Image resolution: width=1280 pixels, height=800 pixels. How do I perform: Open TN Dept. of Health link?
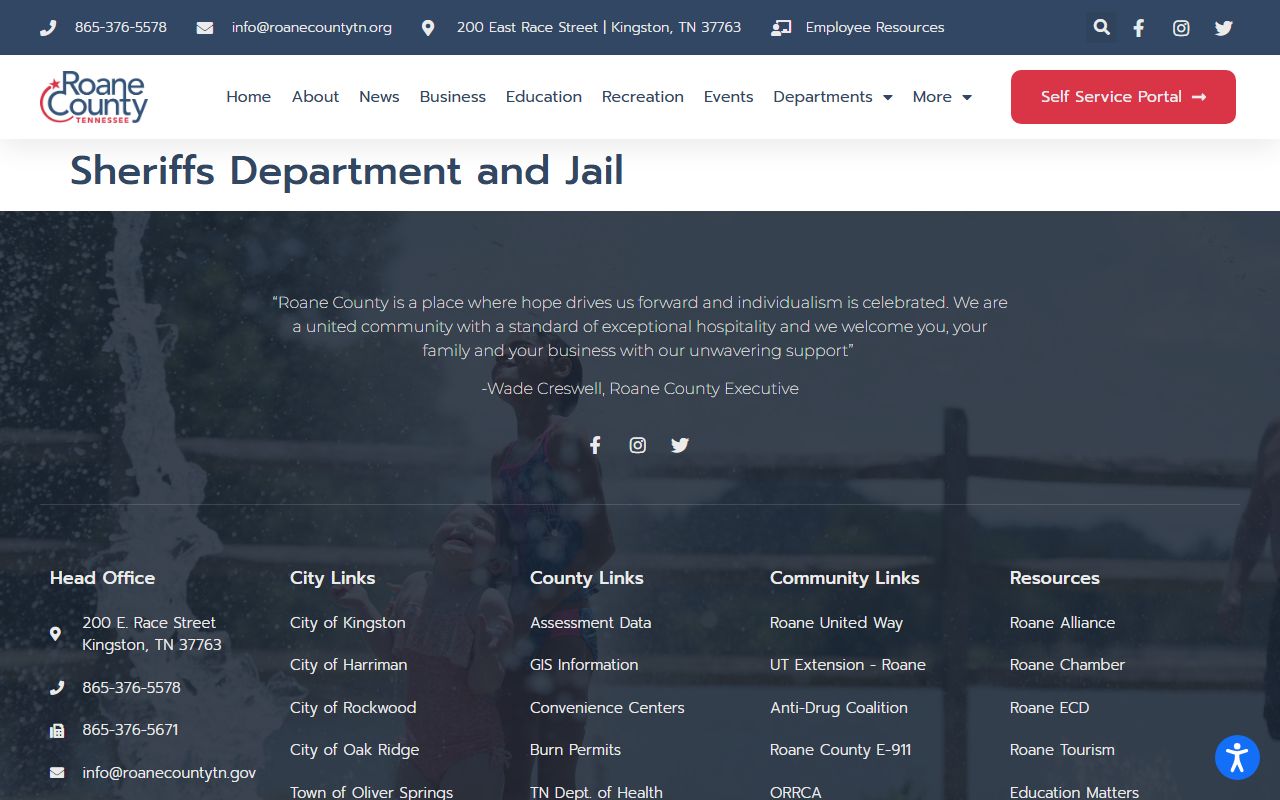596,792
